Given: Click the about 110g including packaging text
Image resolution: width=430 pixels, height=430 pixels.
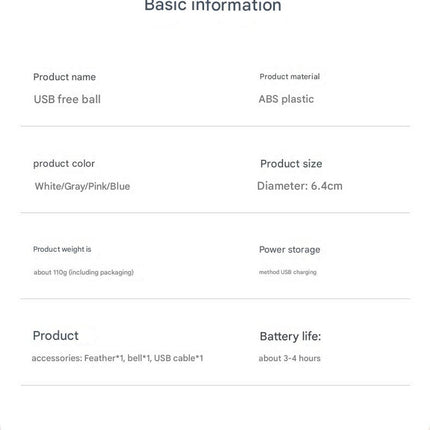Looking at the screenshot, I should [84, 272].
